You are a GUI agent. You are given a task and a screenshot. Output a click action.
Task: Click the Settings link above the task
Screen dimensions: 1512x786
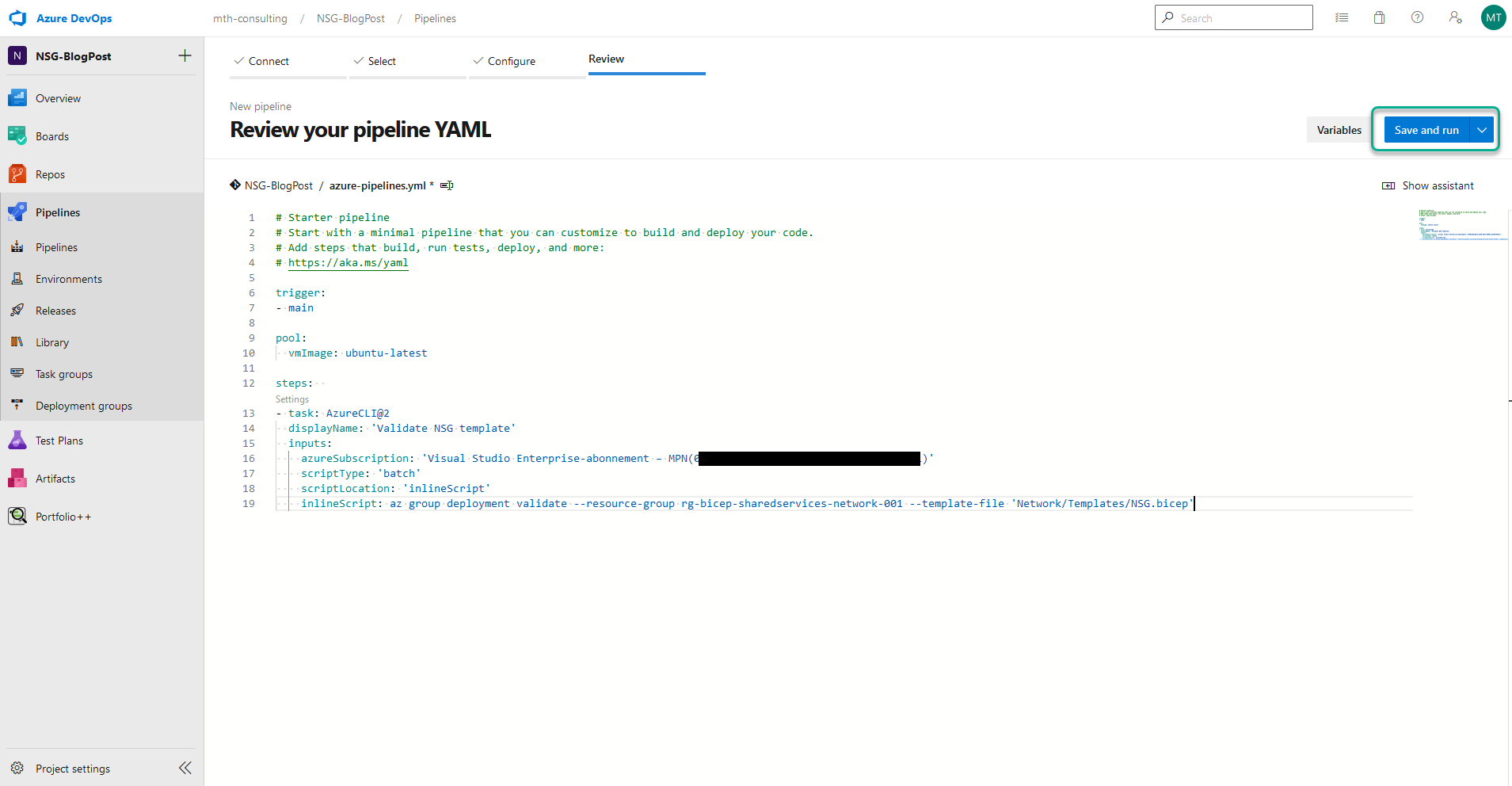tap(292, 399)
